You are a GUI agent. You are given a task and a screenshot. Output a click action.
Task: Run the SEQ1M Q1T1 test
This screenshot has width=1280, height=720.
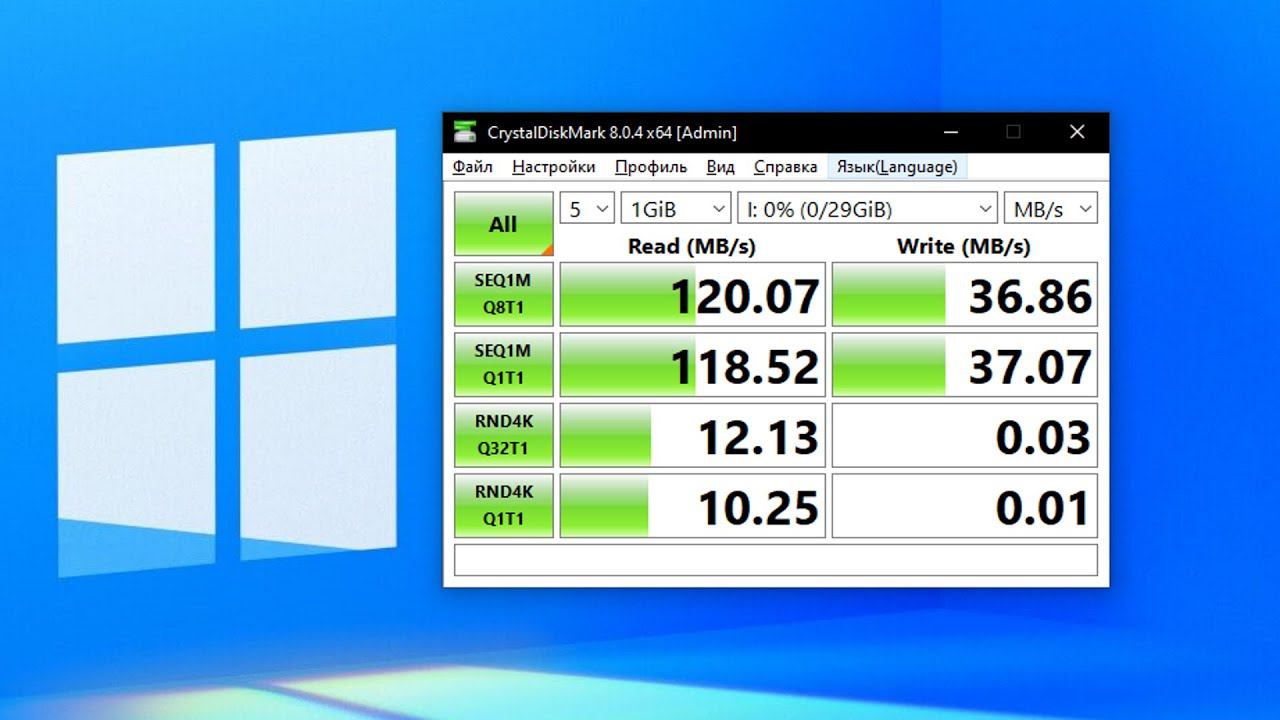[503, 365]
